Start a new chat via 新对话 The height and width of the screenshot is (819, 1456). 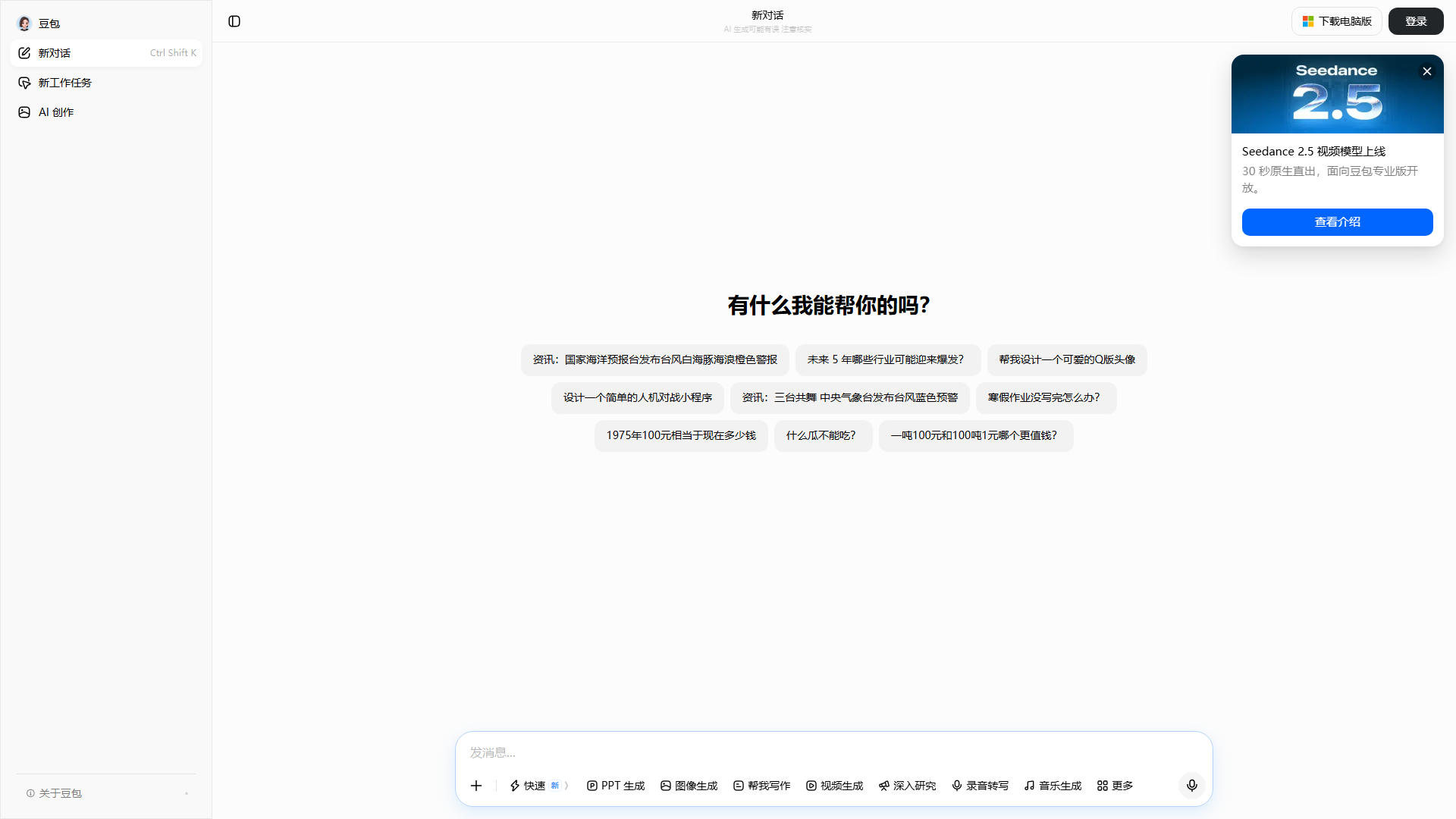click(x=106, y=53)
